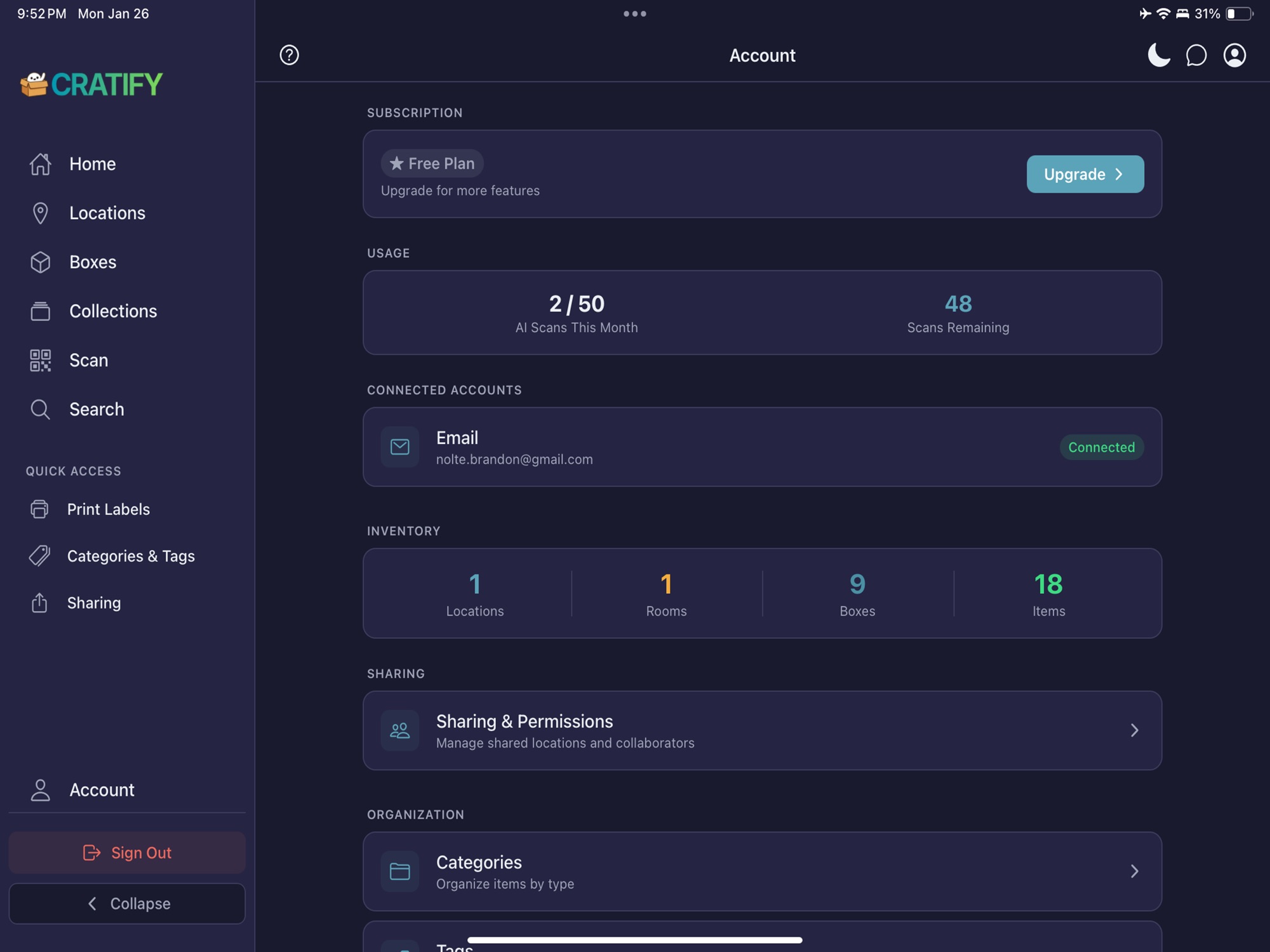Click the Scan QR code icon
1270x952 pixels.
click(x=40, y=360)
